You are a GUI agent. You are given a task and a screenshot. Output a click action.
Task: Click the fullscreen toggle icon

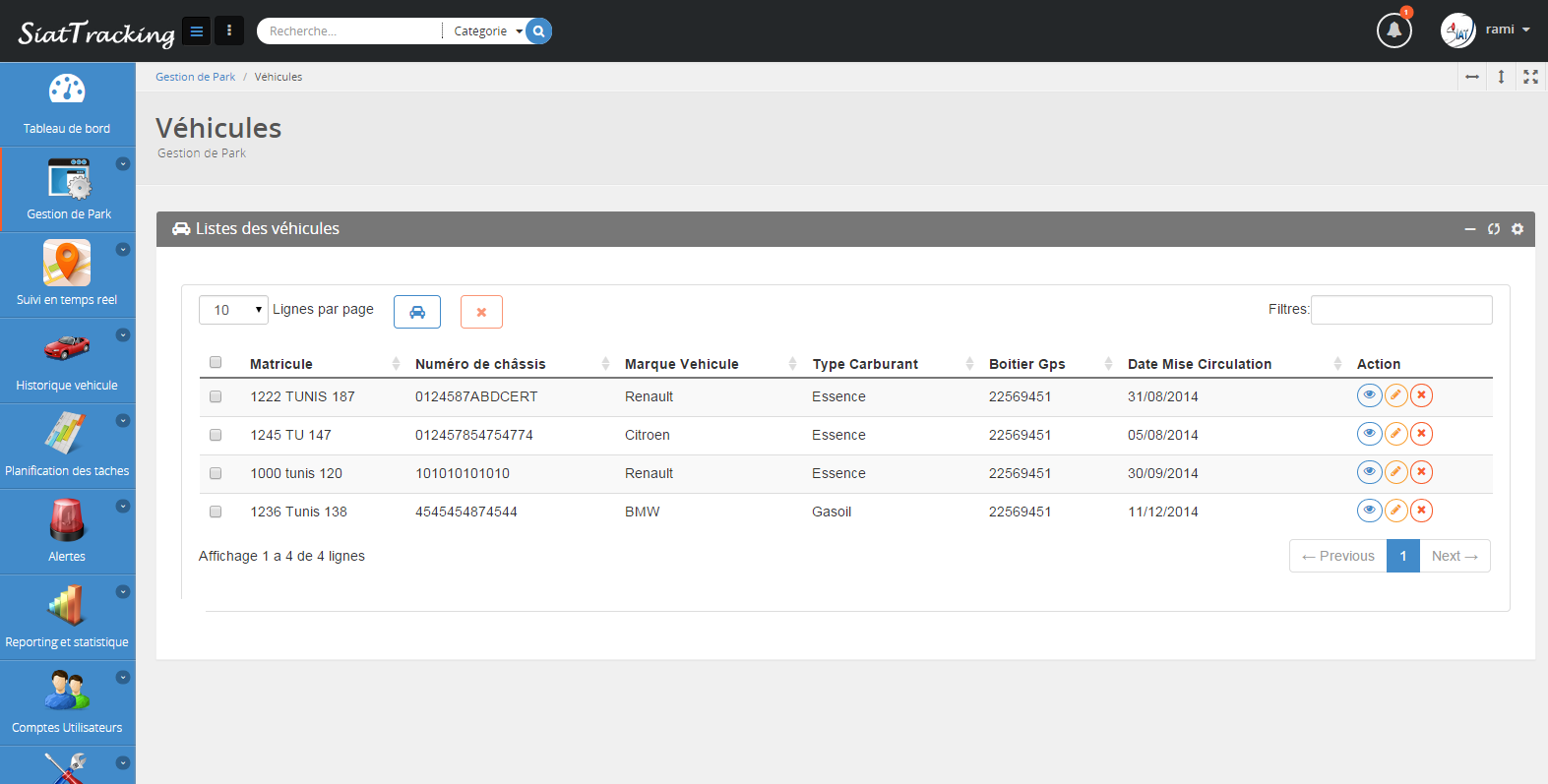tap(1530, 77)
